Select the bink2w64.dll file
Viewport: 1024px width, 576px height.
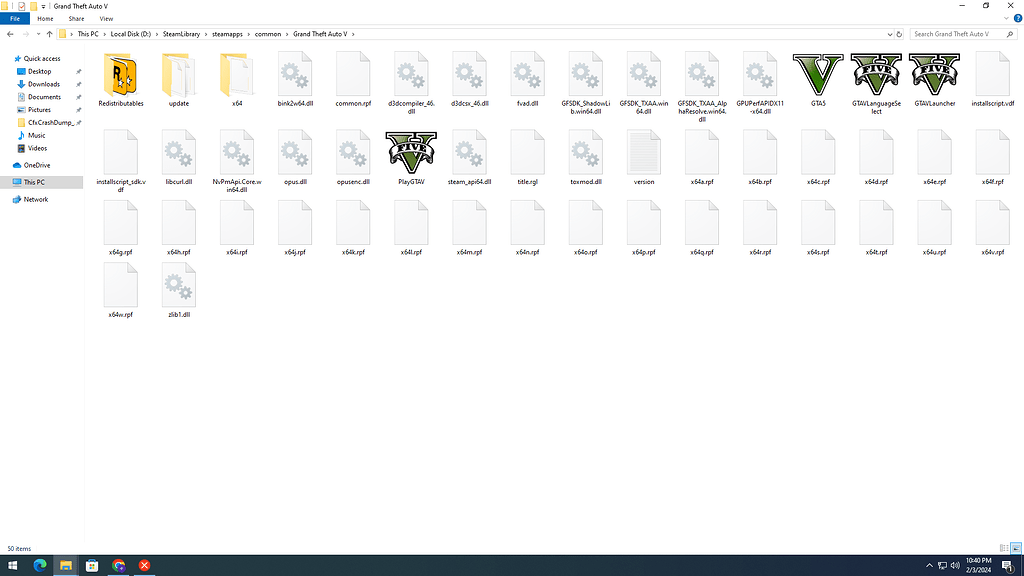click(x=295, y=80)
